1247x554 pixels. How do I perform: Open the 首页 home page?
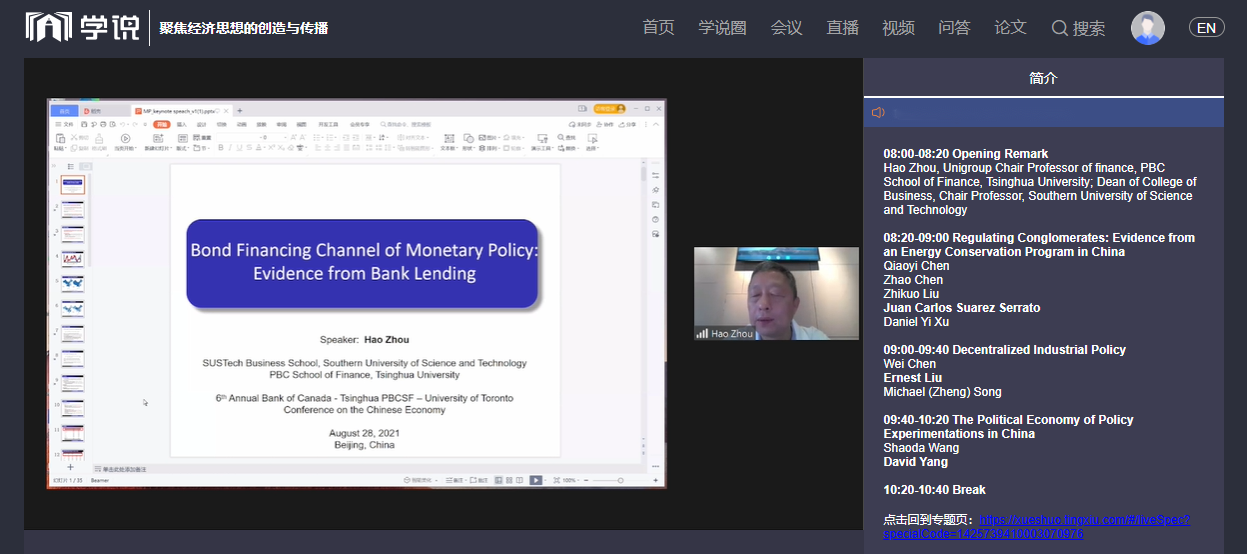658,28
